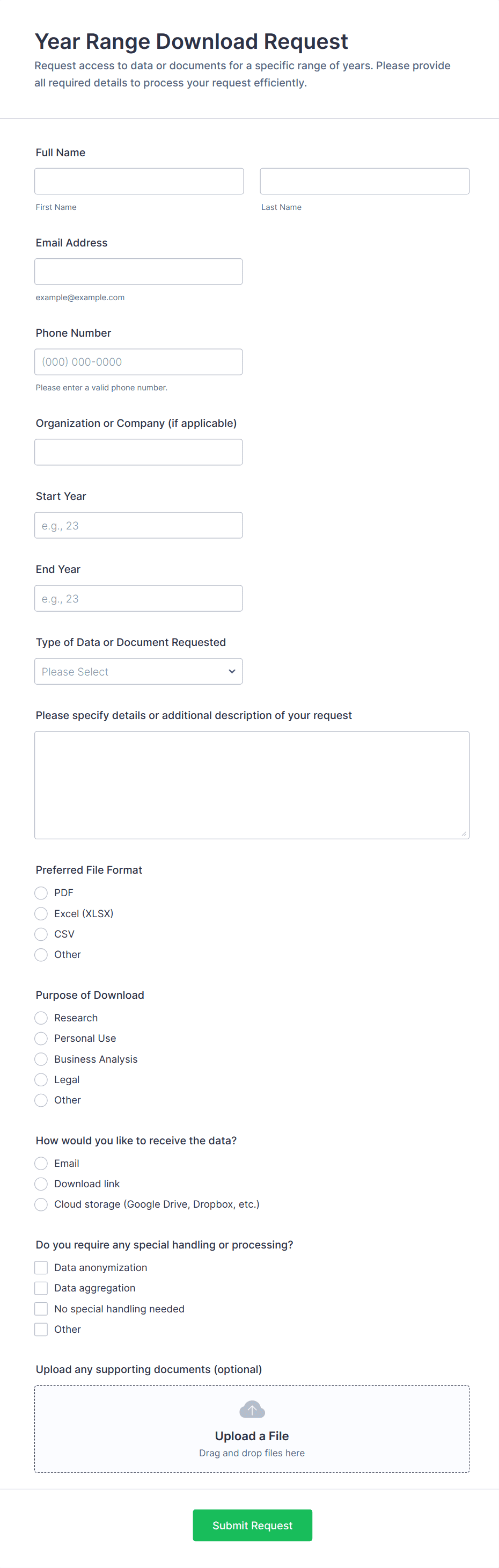This screenshot has width=499, height=1568.
Task: Click the Start Year input box
Action: [138, 525]
